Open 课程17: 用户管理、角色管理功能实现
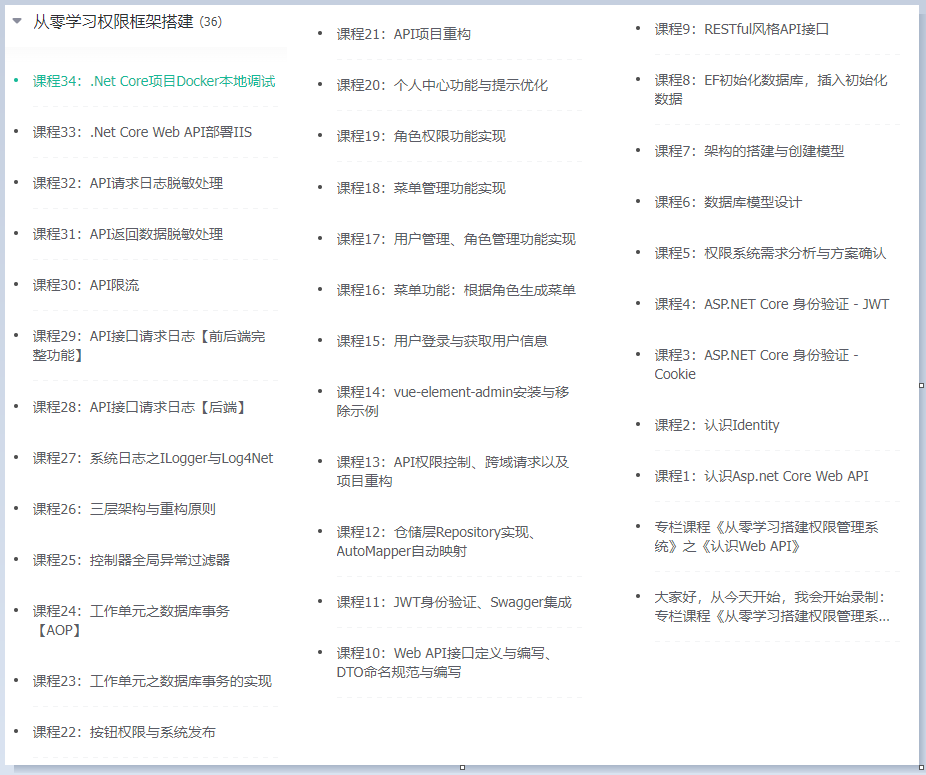This screenshot has width=926, height=775. pyautogui.click(x=456, y=239)
